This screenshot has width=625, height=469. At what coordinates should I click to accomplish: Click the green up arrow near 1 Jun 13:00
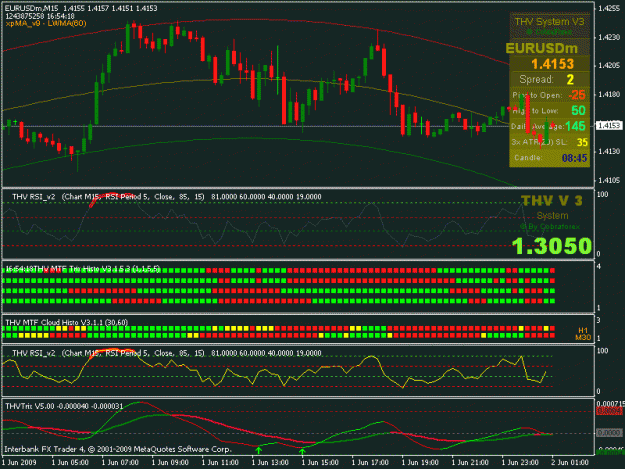[x=259, y=450]
